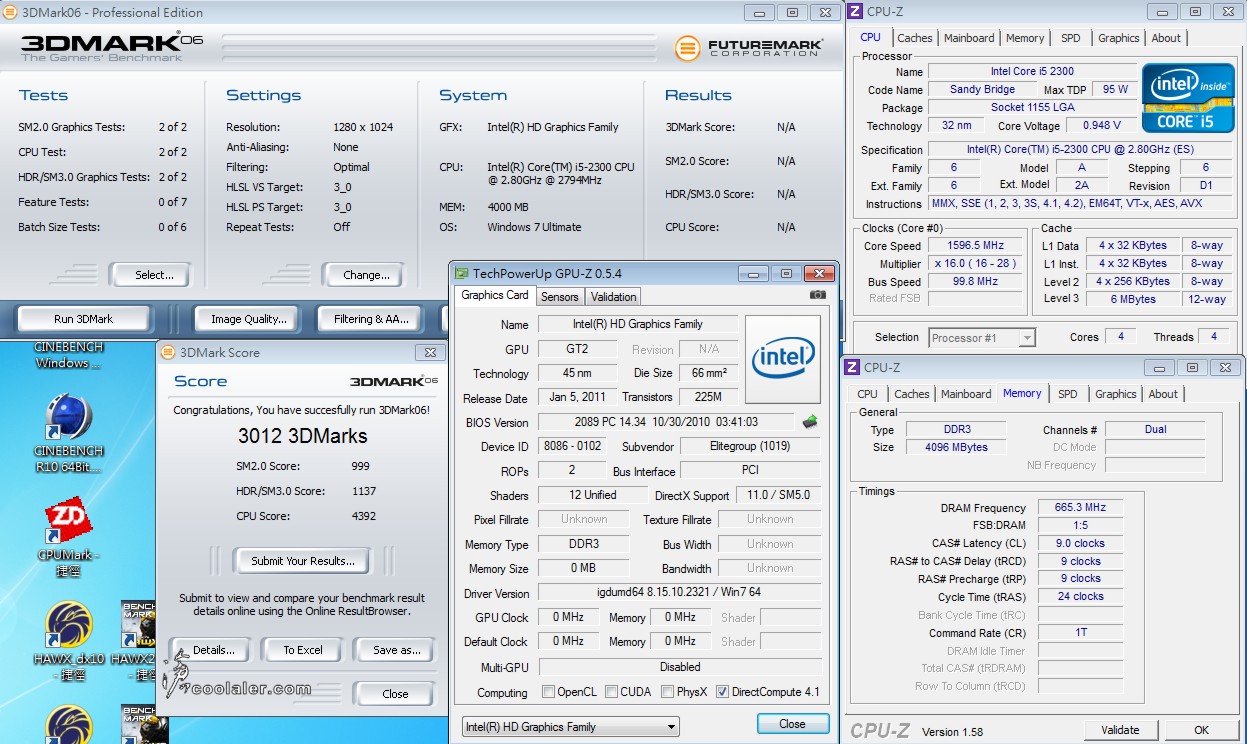Click the Futuremark Corporation logo
This screenshot has height=744, width=1247.
(749, 47)
